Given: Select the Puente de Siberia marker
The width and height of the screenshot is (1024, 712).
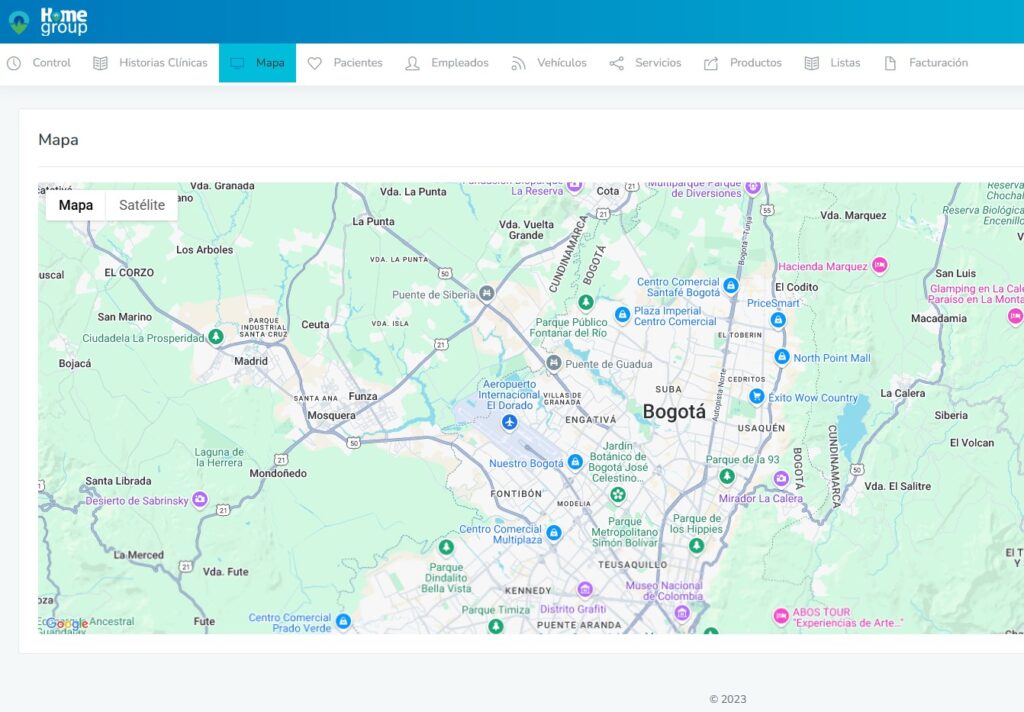Looking at the screenshot, I should (x=487, y=293).
